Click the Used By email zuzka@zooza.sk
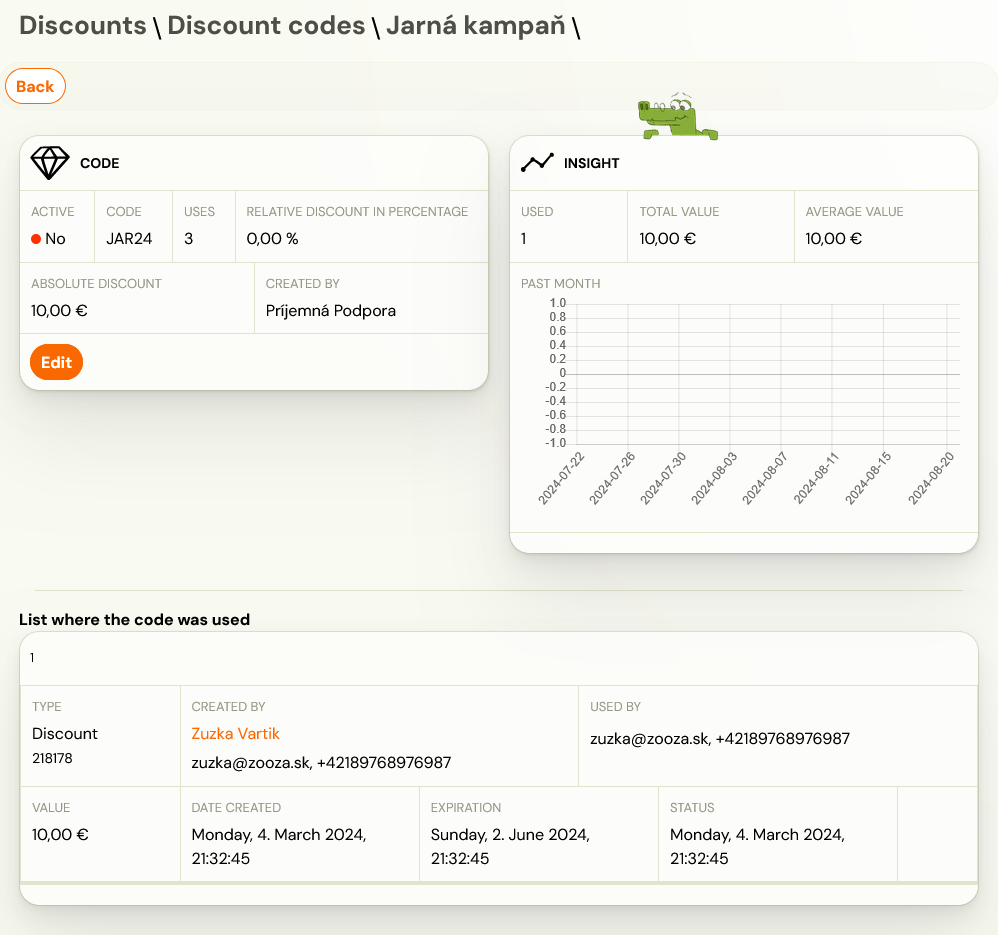The width and height of the screenshot is (998, 935). tap(649, 738)
